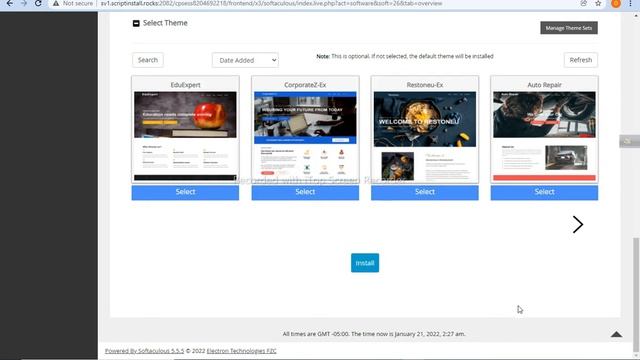Image resolution: width=640 pixels, height=360 pixels.
Task: Go back with the browser back arrow
Action: click(9, 3)
